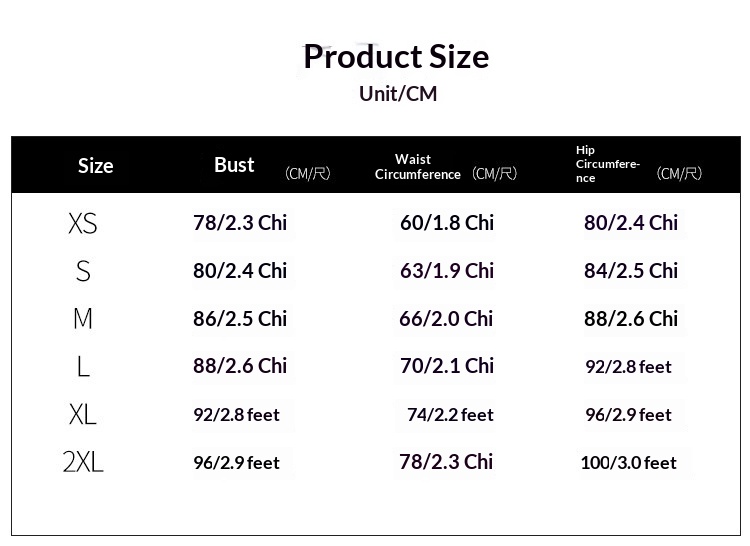
Task: Select the L size row label
Action: 83,366
